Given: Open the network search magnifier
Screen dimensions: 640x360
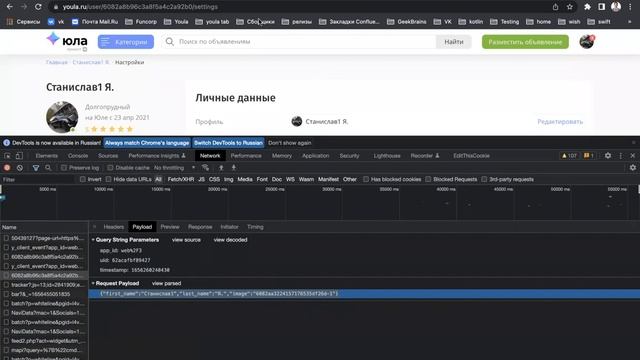Looking at the screenshot, I should [x=48, y=168].
